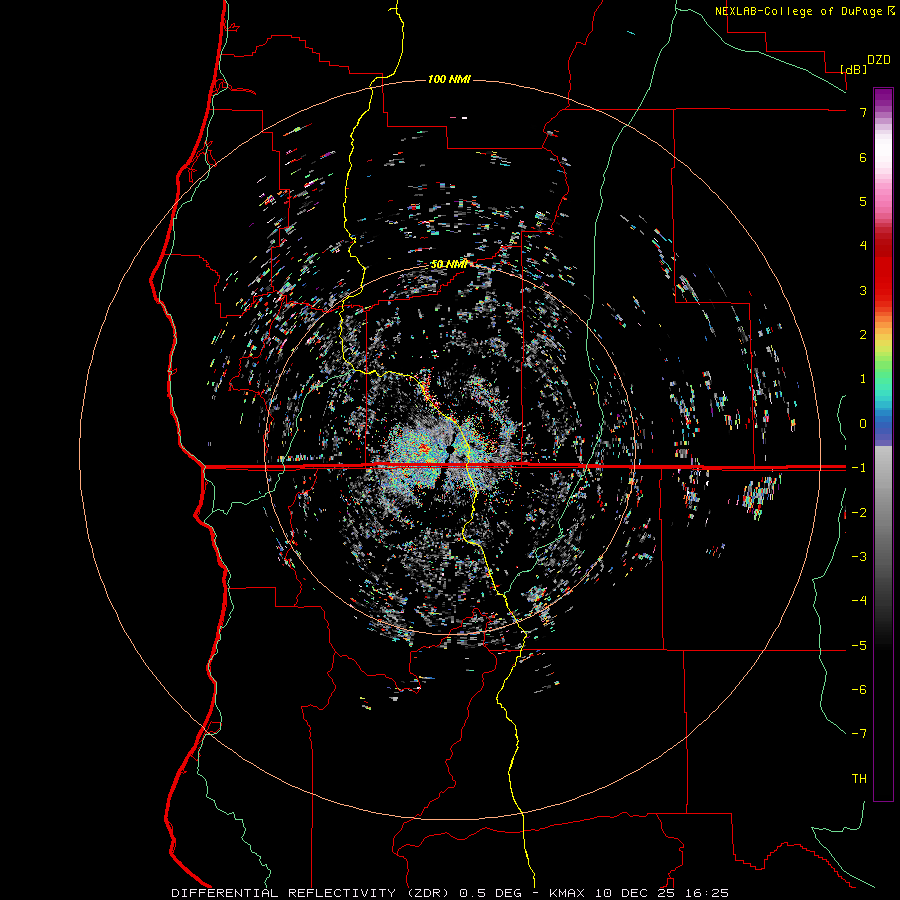Click the -4 value on color scale
900x900 pixels.
[x=859, y=601]
